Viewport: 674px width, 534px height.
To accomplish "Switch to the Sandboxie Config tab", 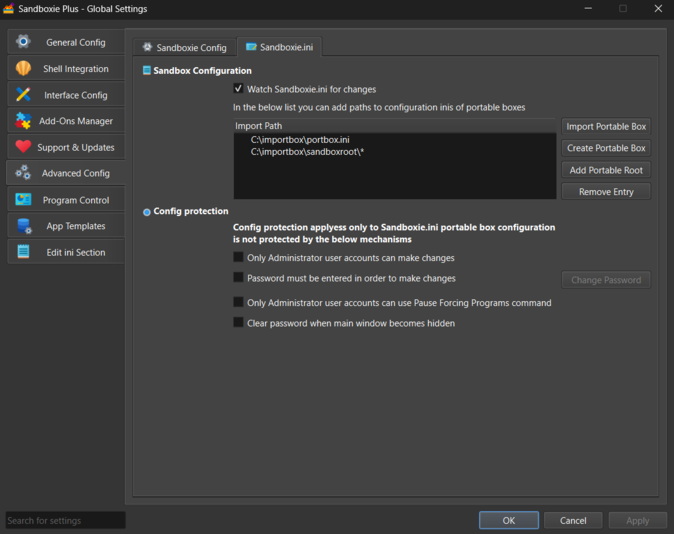I will [185, 47].
